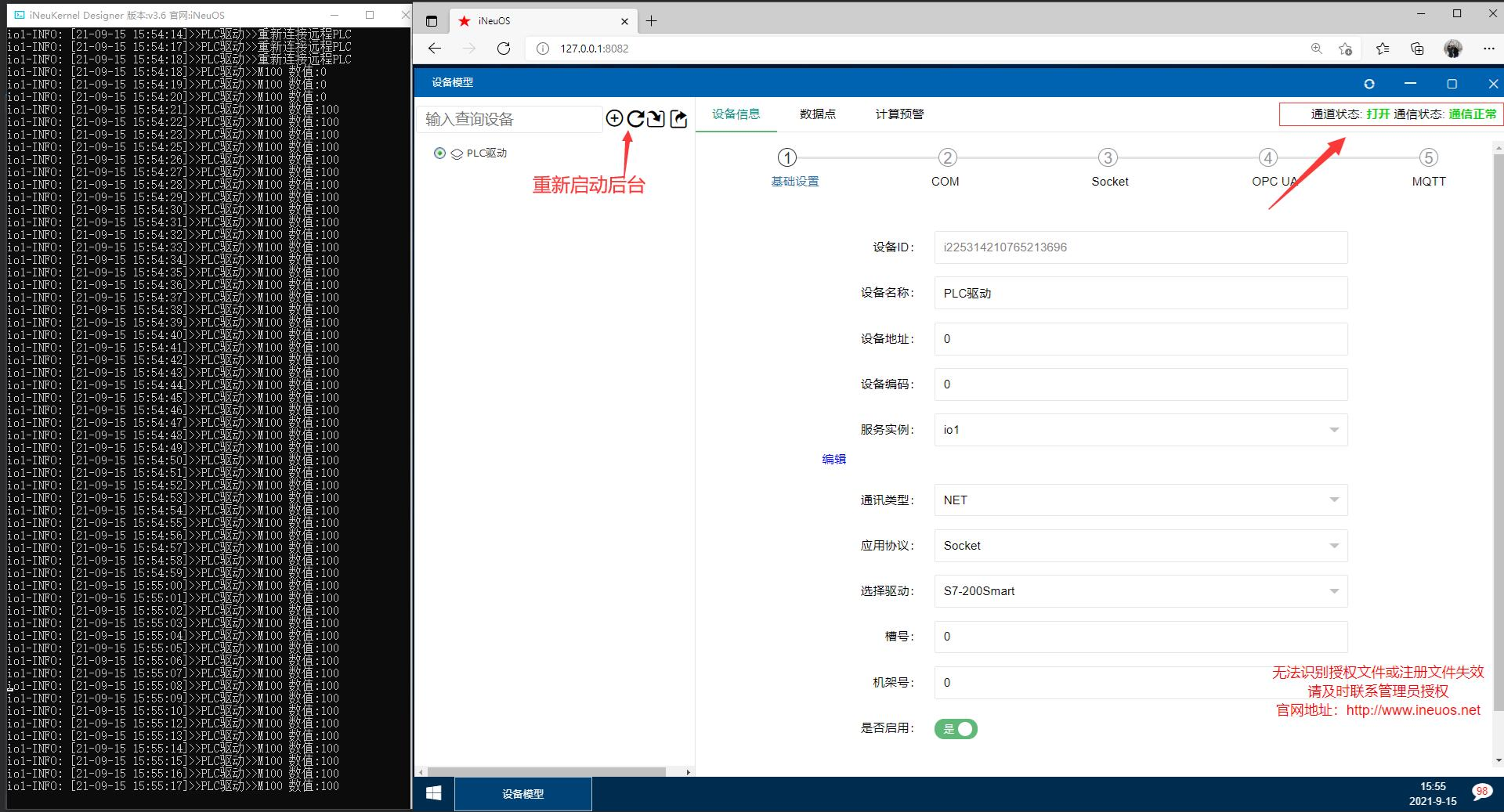Go to step 4 OPC UA
Viewport: 1504px width, 812px height.
point(1268,158)
